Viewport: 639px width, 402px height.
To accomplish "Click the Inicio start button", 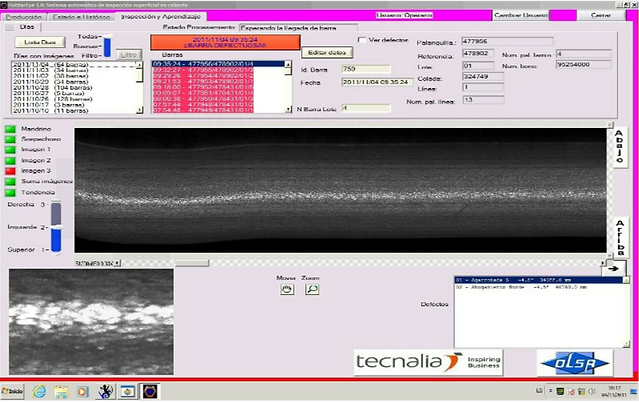I will coord(12,391).
